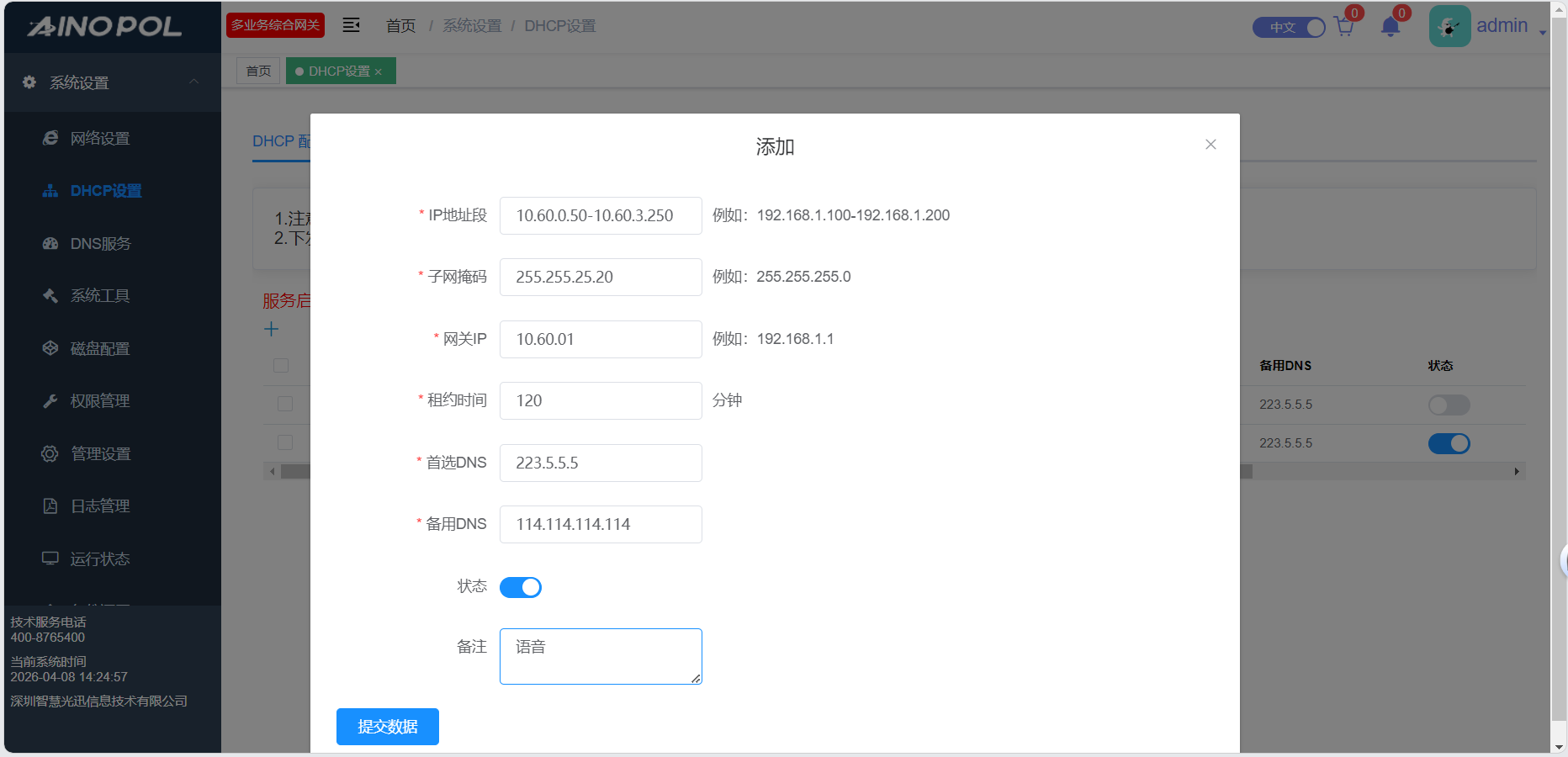Click 首页 breadcrumb link
Image resolution: width=1568 pixels, height=757 pixels.
point(400,26)
